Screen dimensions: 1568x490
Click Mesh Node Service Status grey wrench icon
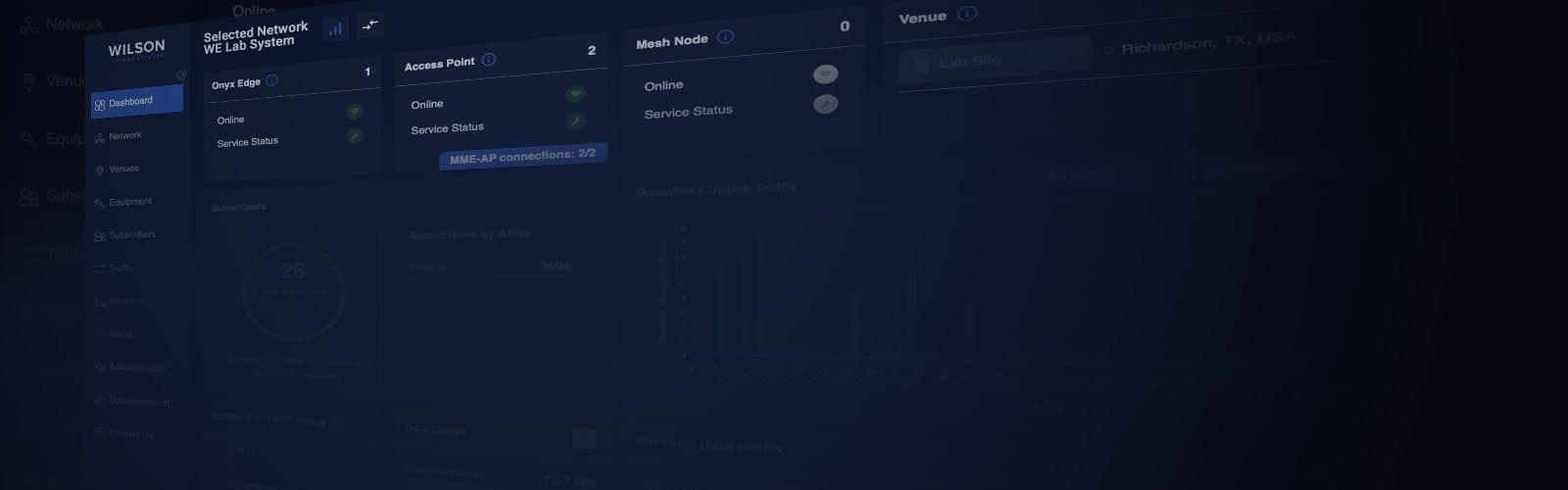(x=825, y=104)
